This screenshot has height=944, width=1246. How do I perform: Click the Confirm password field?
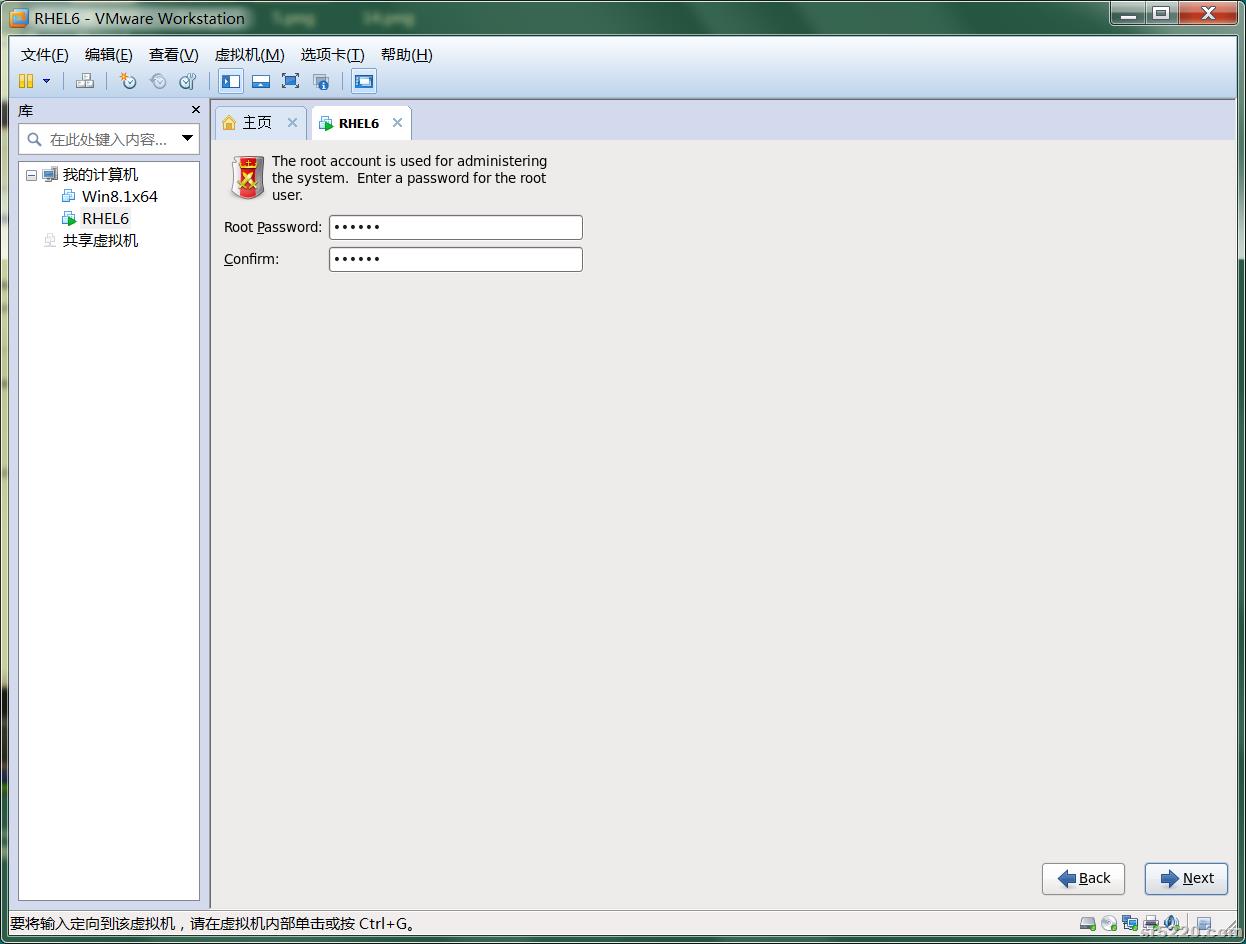point(455,259)
